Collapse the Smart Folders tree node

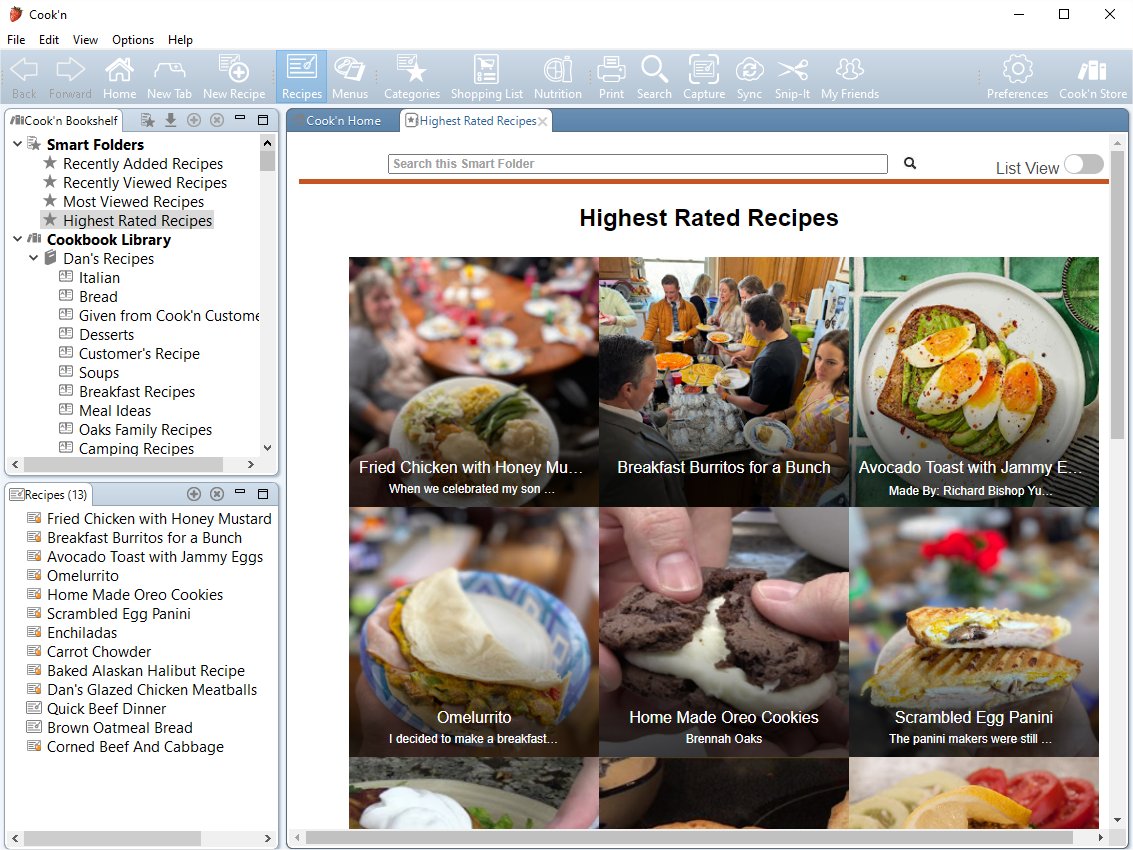click(x=17, y=144)
